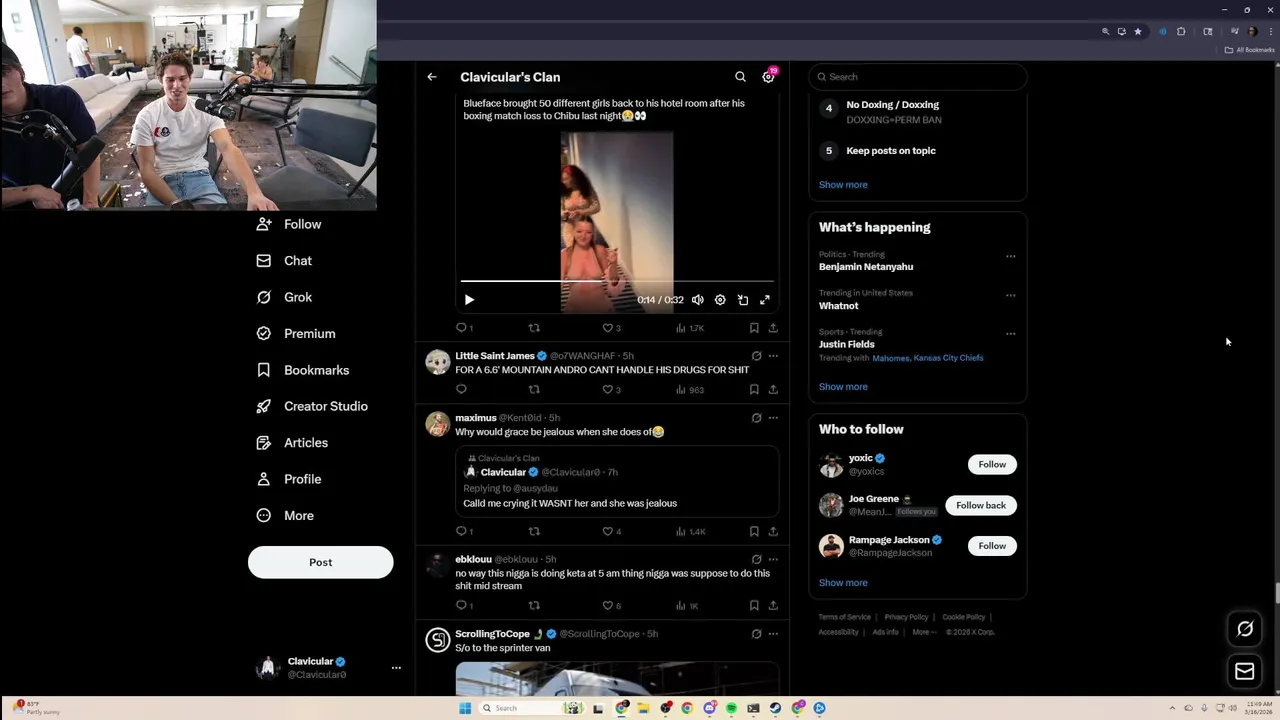Open options for Whatnot trend
The width and height of the screenshot is (1280, 720).
[1010, 295]
